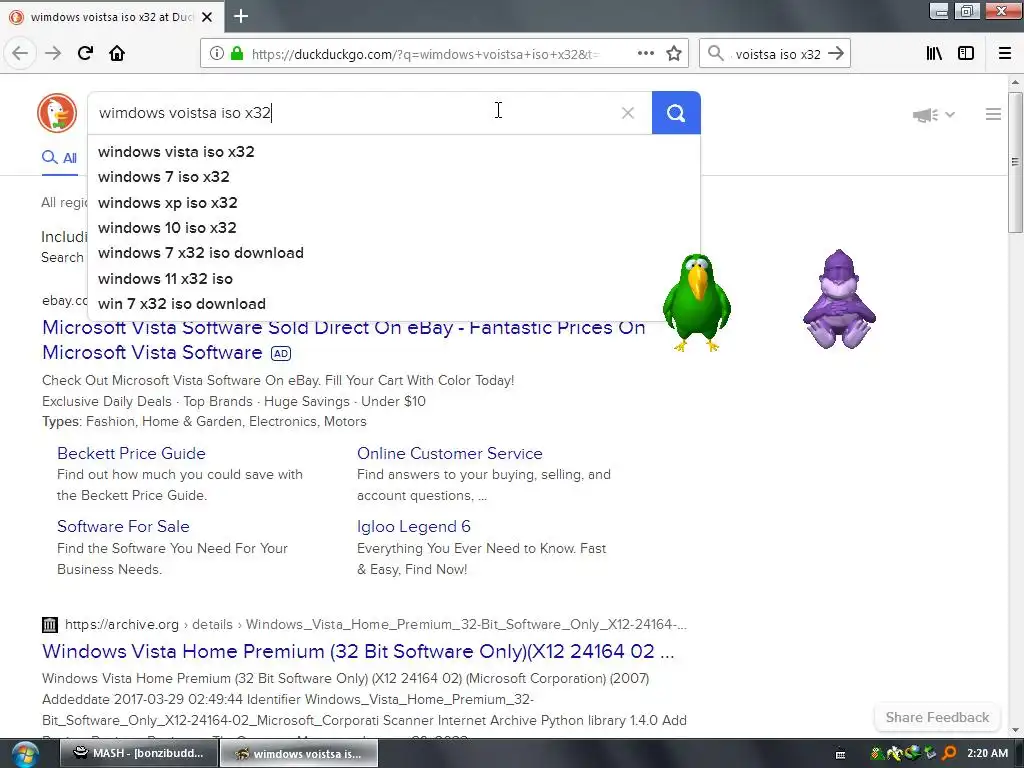This screenshot has width=1024, height=768.
Task: Click the archive.org favicon on the result
Action: click(50, 624)
